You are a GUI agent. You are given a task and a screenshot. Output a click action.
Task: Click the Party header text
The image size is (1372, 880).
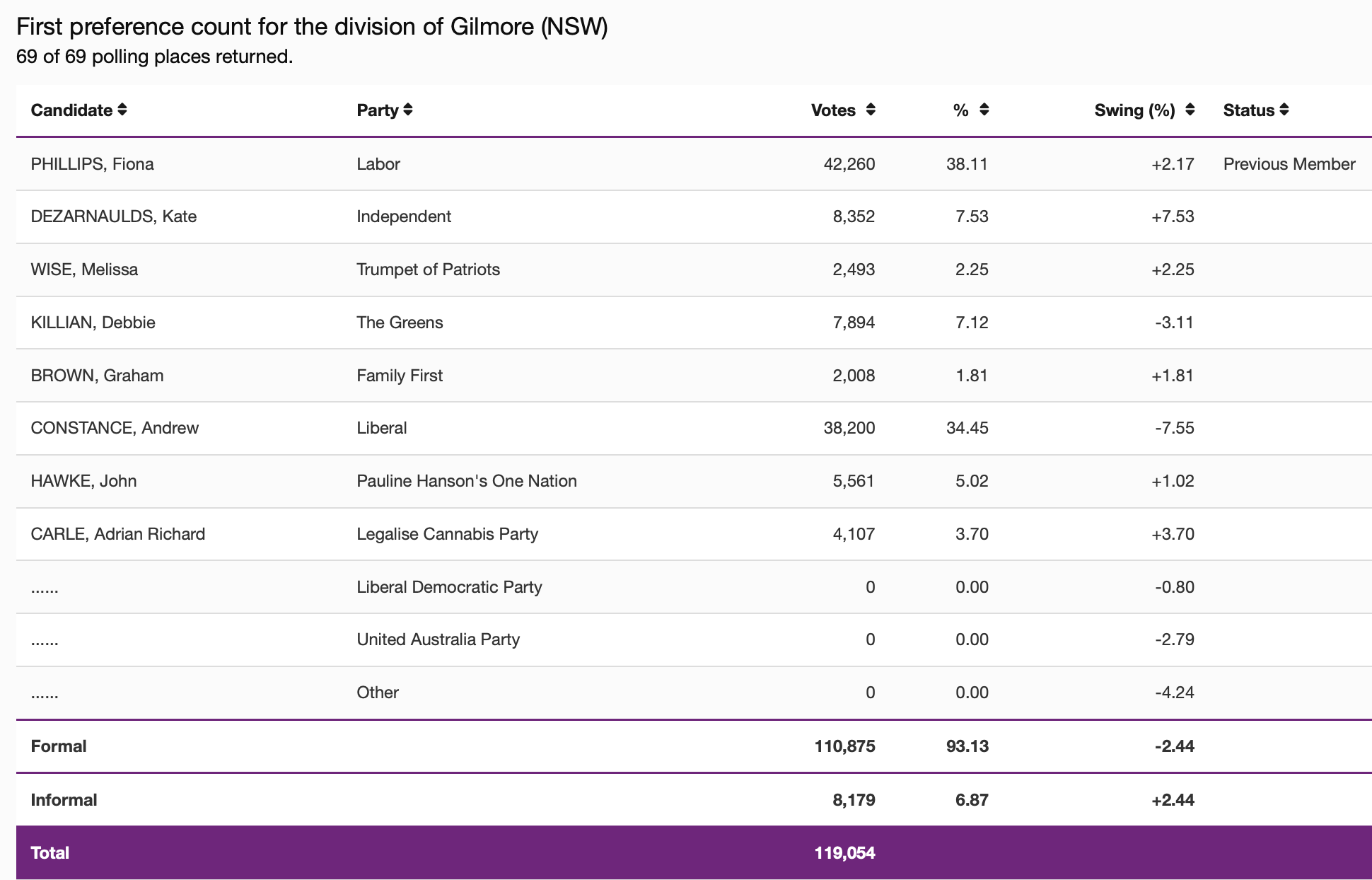coord(378,110)
